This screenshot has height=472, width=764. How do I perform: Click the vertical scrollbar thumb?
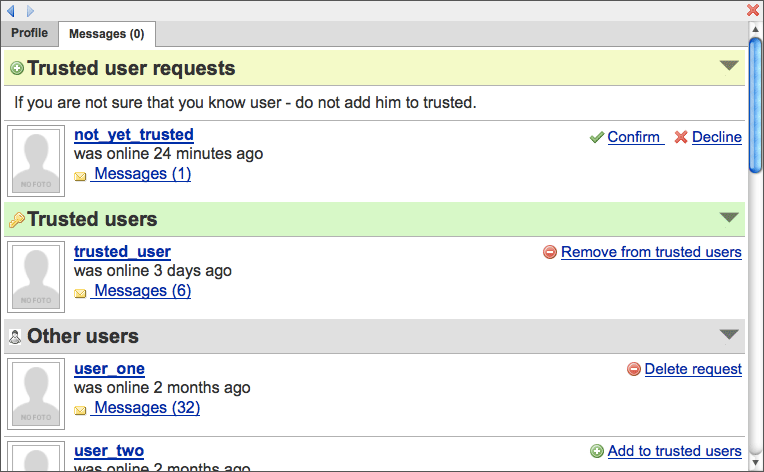tap(756, 100)
